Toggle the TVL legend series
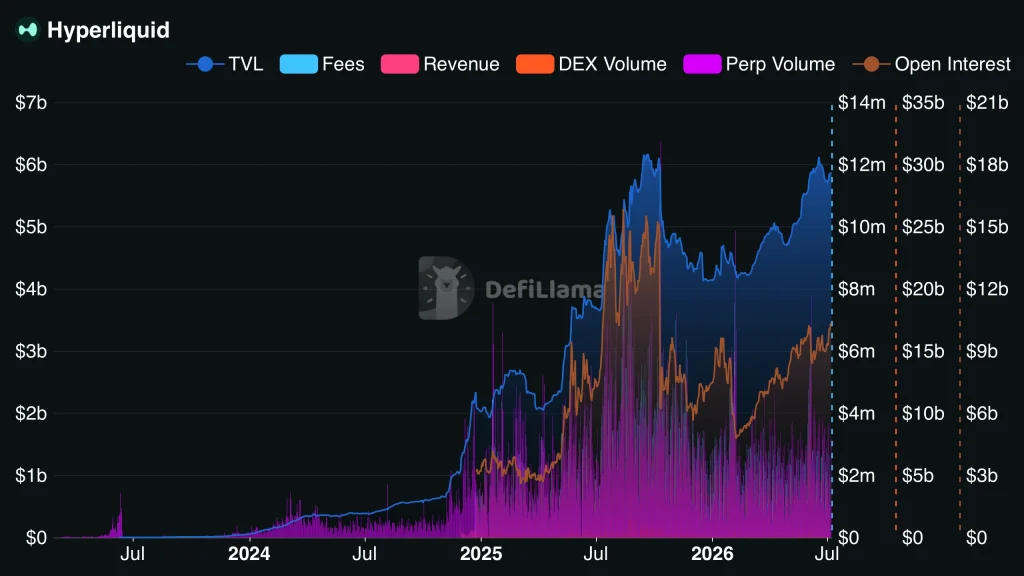Image resolution: width=1024 pixels, height=576 pixels. pos(225,64)
